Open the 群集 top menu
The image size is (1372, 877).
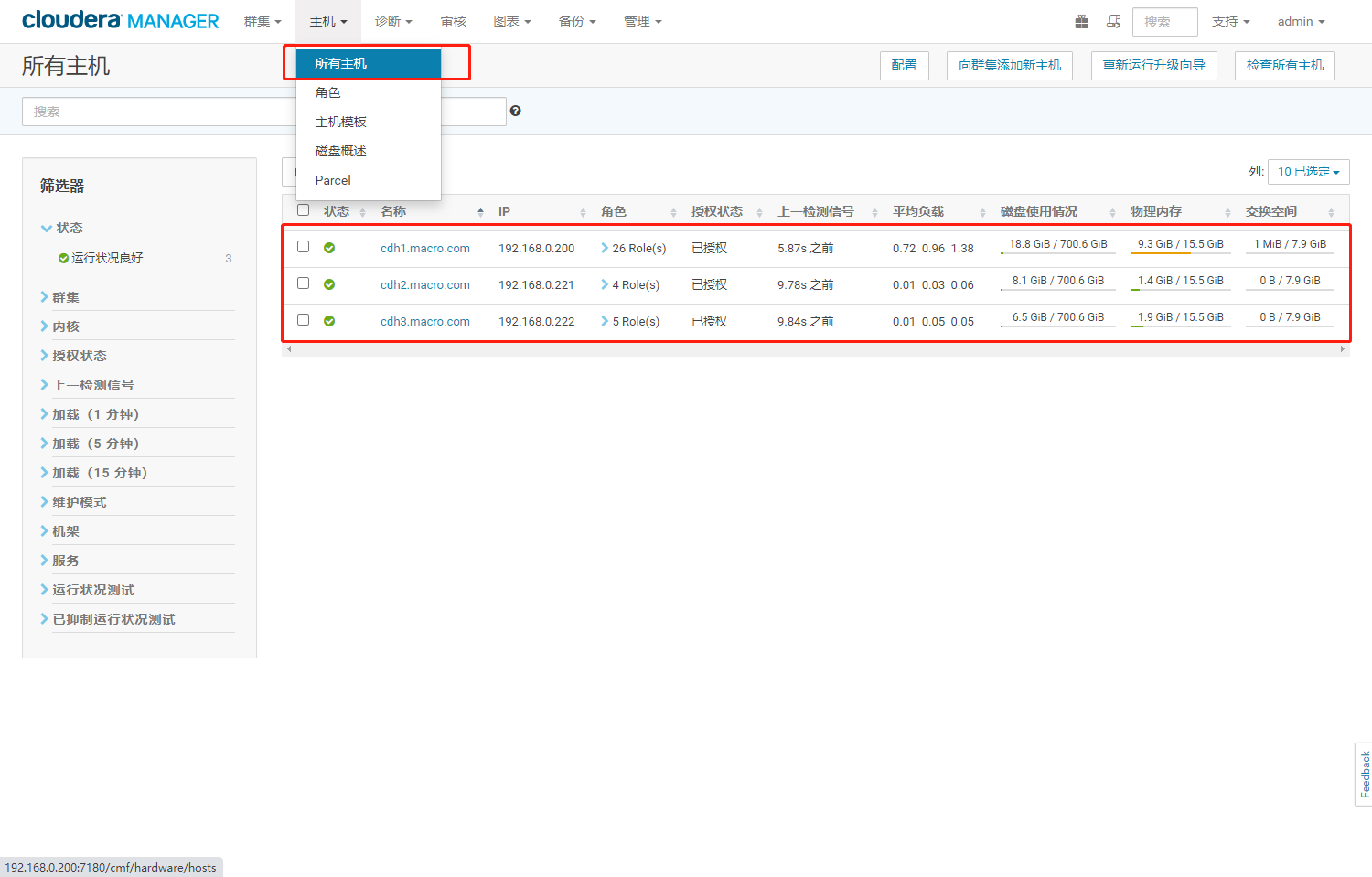point(263,21)
